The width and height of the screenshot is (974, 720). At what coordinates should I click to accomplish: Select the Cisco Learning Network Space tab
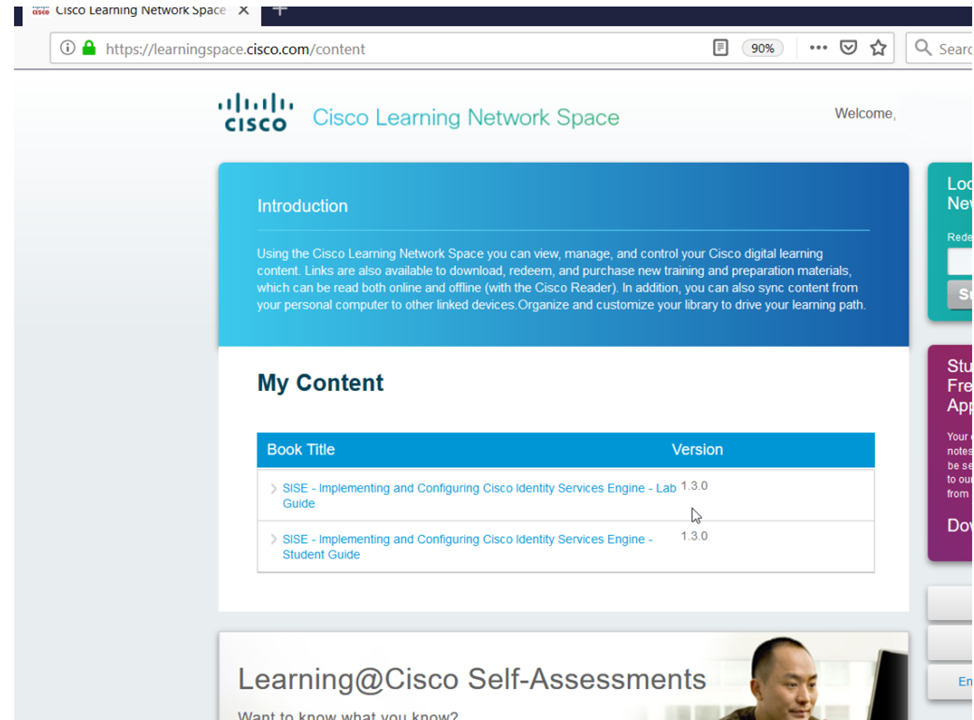[x=130, y=10]
